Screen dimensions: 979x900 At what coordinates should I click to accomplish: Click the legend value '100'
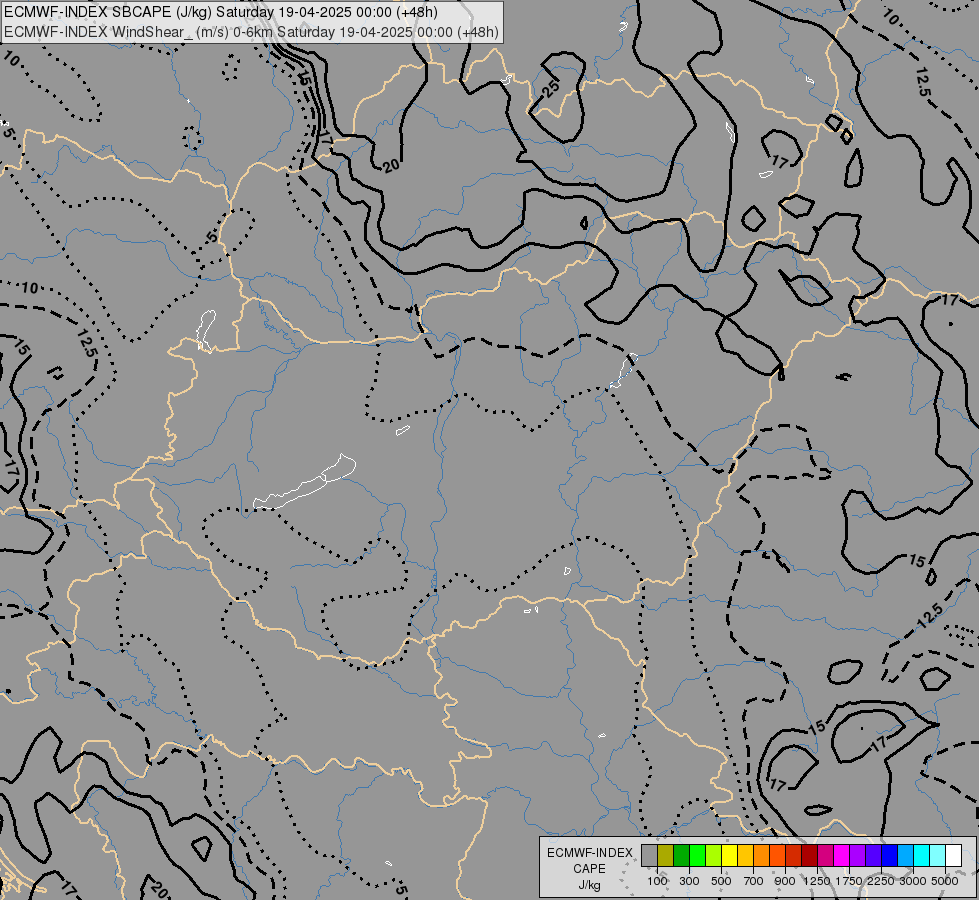657,881
